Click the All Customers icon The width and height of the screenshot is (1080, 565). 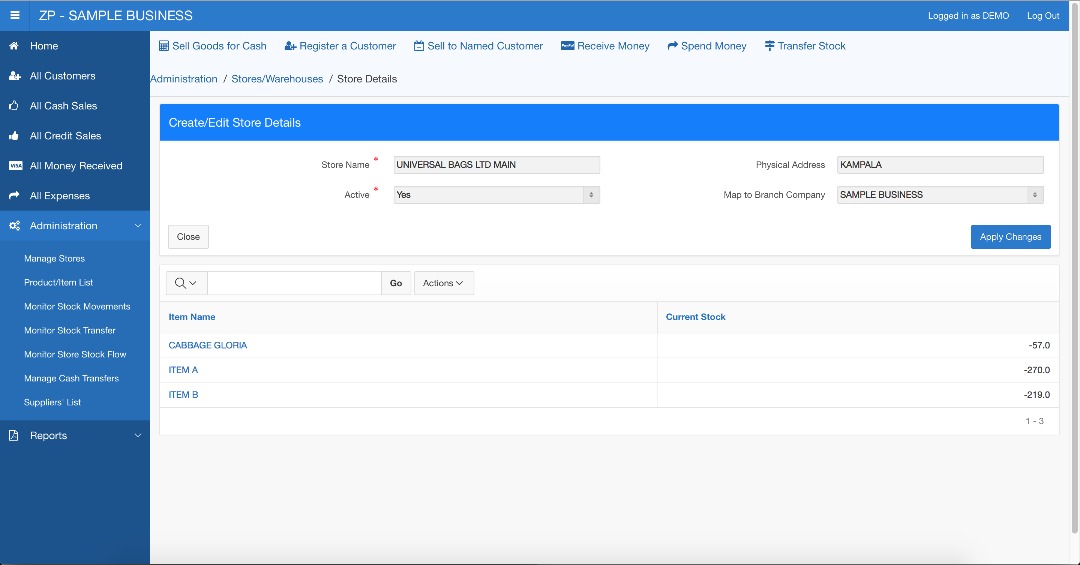14,76
